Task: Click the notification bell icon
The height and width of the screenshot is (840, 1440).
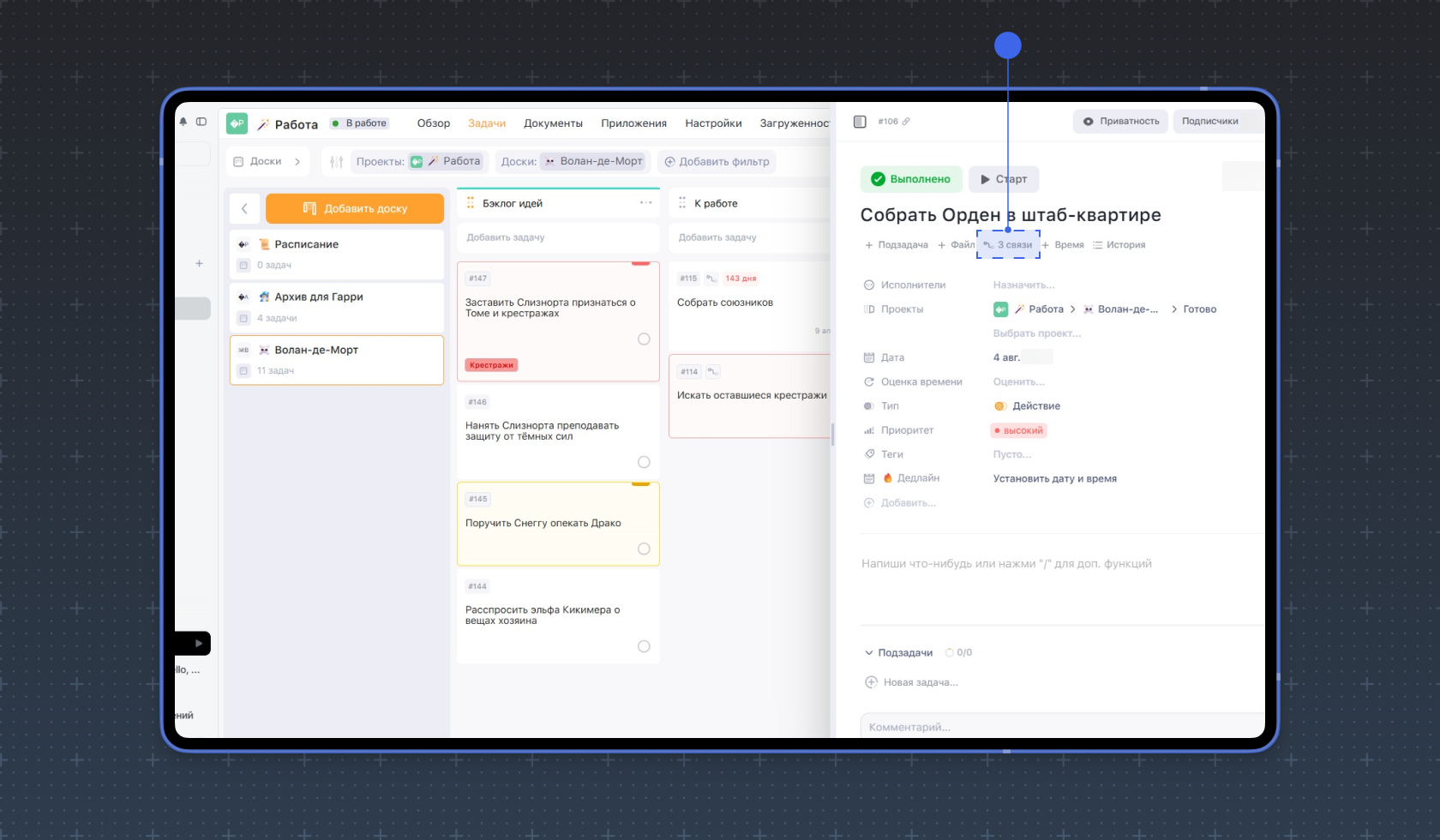Action: [x=183, y=122]
